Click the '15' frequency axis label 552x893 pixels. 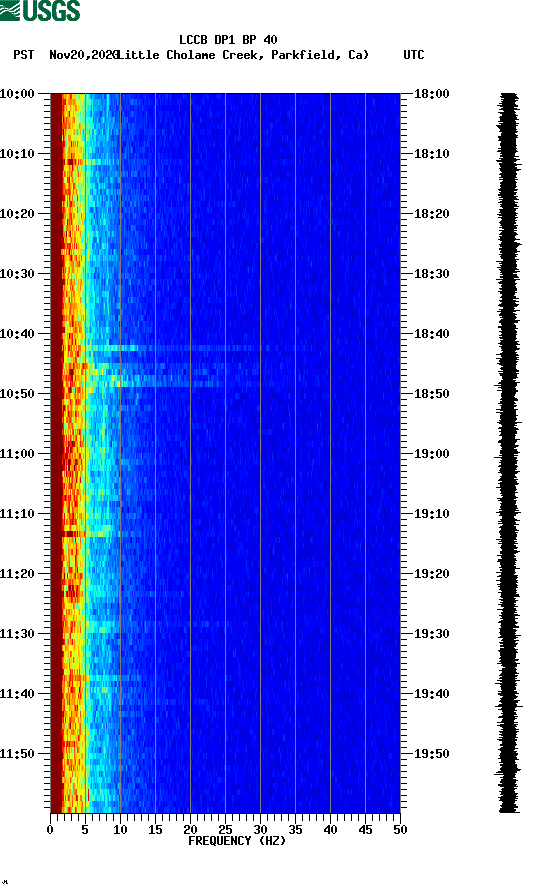(155, 830)
